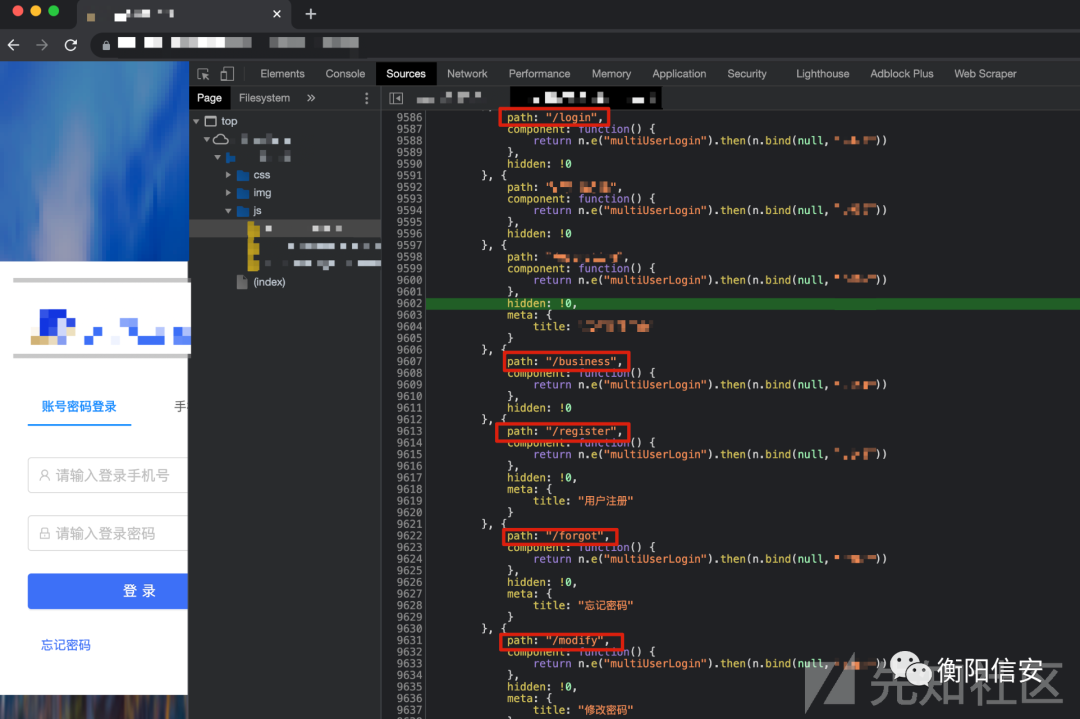Select the Filesystem navigator tab
The image size is (1080, 719).
coord(264,98)
